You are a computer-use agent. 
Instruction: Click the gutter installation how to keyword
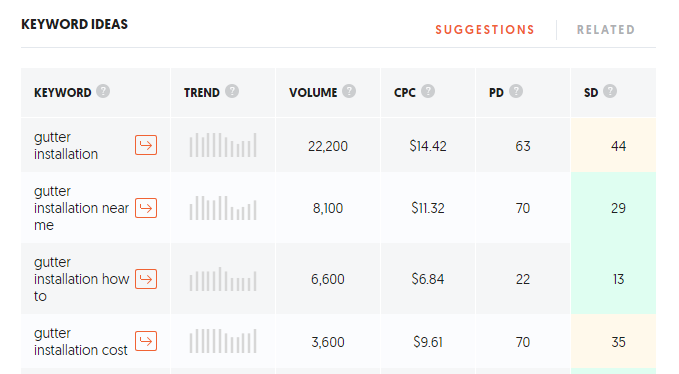click(81, 279)
